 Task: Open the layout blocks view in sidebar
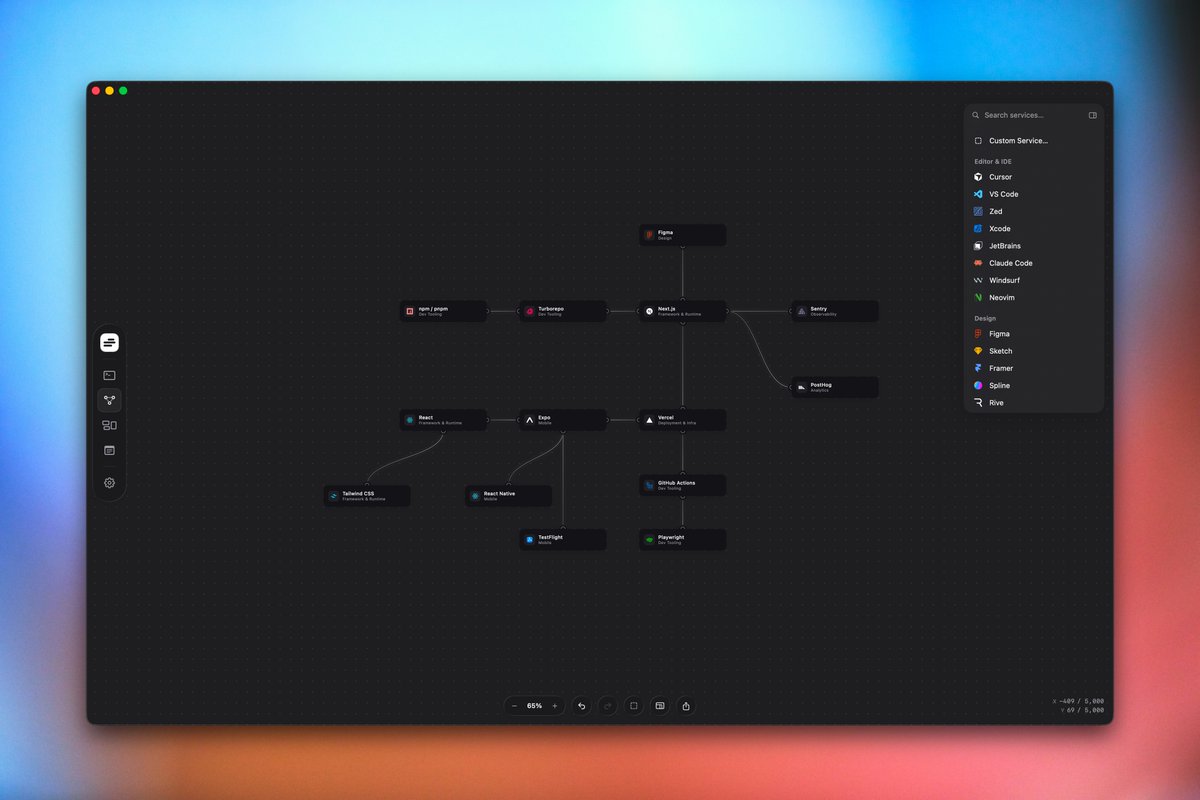pyautogui.click(x=109, y=425)
